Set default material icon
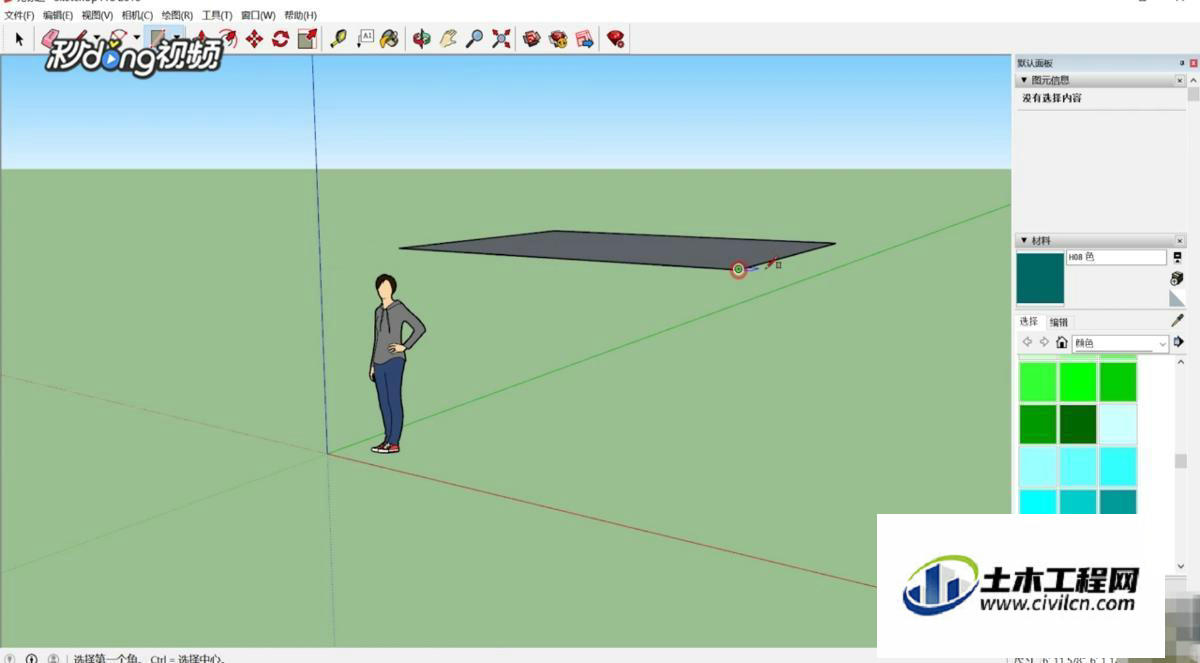This screenshot has width=1200, height=663. pyautogui.click(x=1177, y=298)
